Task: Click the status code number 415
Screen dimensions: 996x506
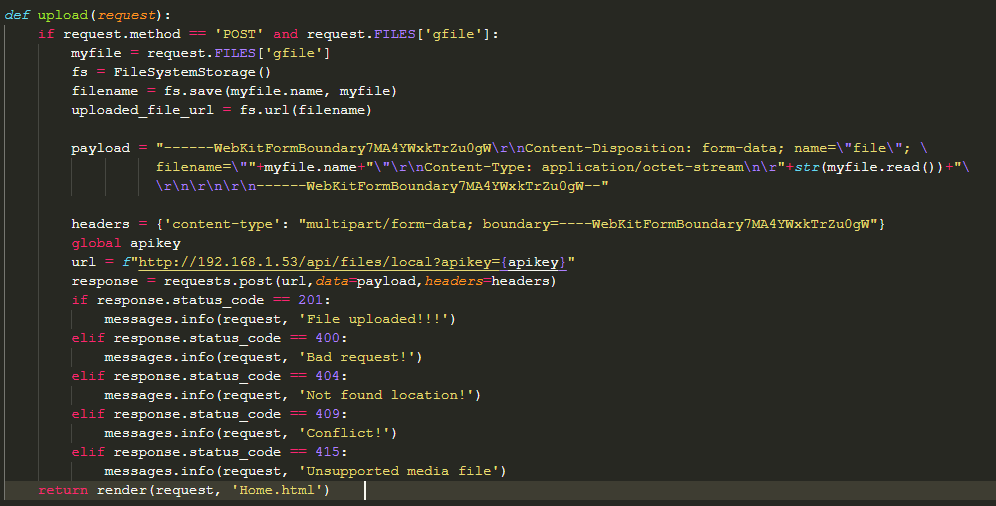Action: click(328, 452)
